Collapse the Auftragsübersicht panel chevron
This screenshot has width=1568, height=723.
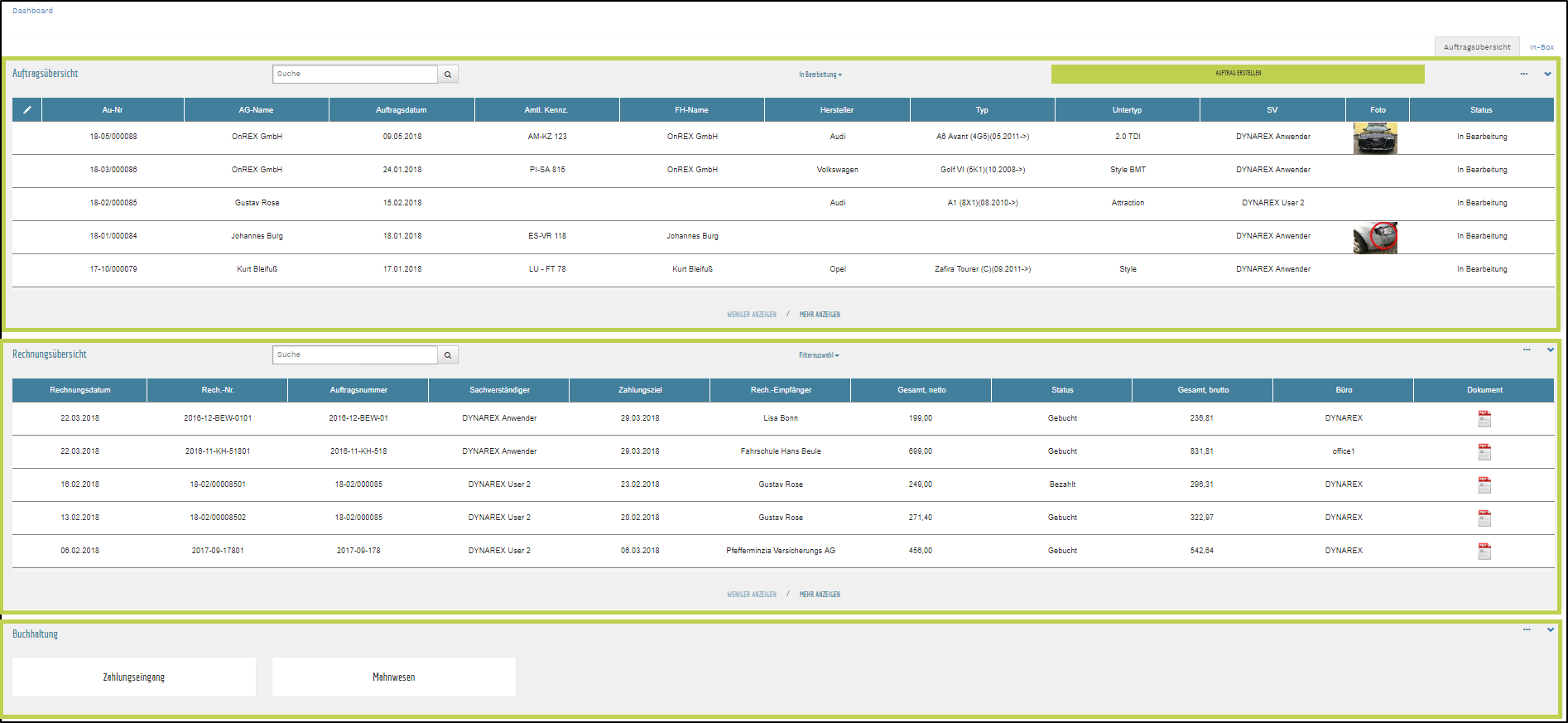point(1547,74)
